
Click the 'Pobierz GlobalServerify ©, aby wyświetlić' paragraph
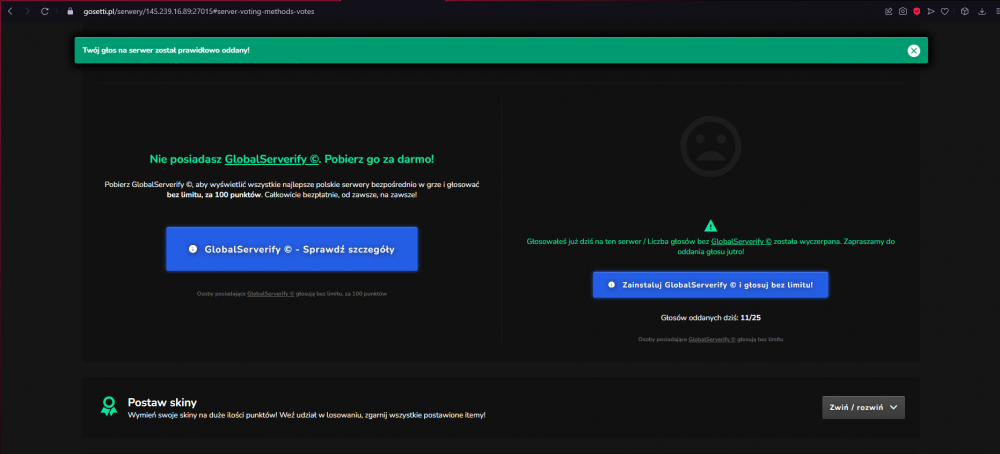(292, 189)
